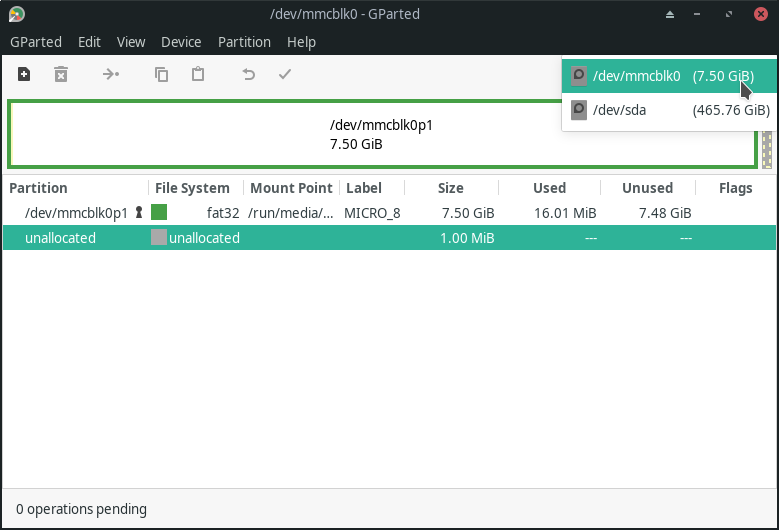Screen dimensions: 779x530
Task: Click the disk icon next to /dev/mmcblk0
Action: tap(579, 76)
